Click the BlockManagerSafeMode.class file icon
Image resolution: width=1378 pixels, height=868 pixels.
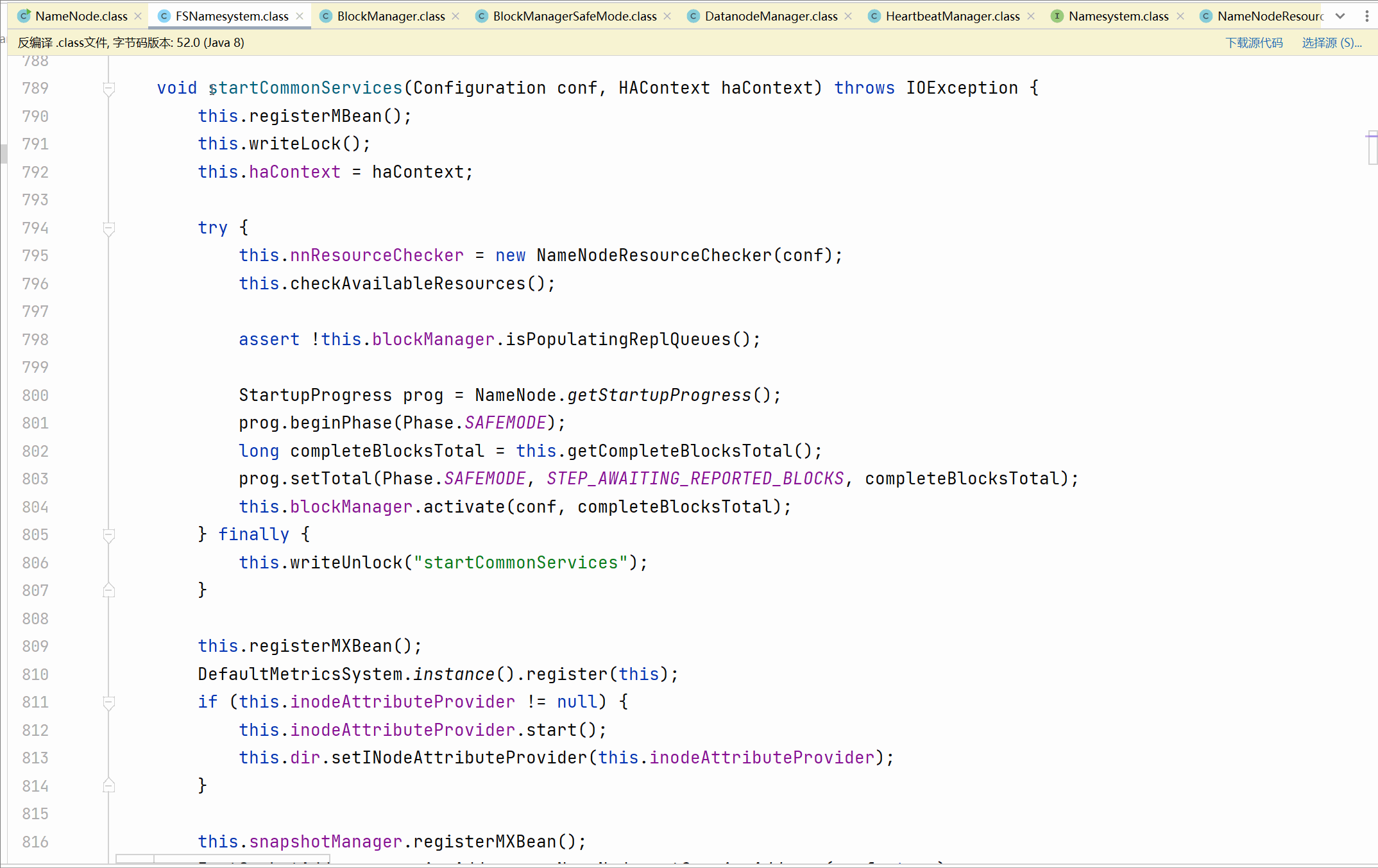(x=481, y=16)
